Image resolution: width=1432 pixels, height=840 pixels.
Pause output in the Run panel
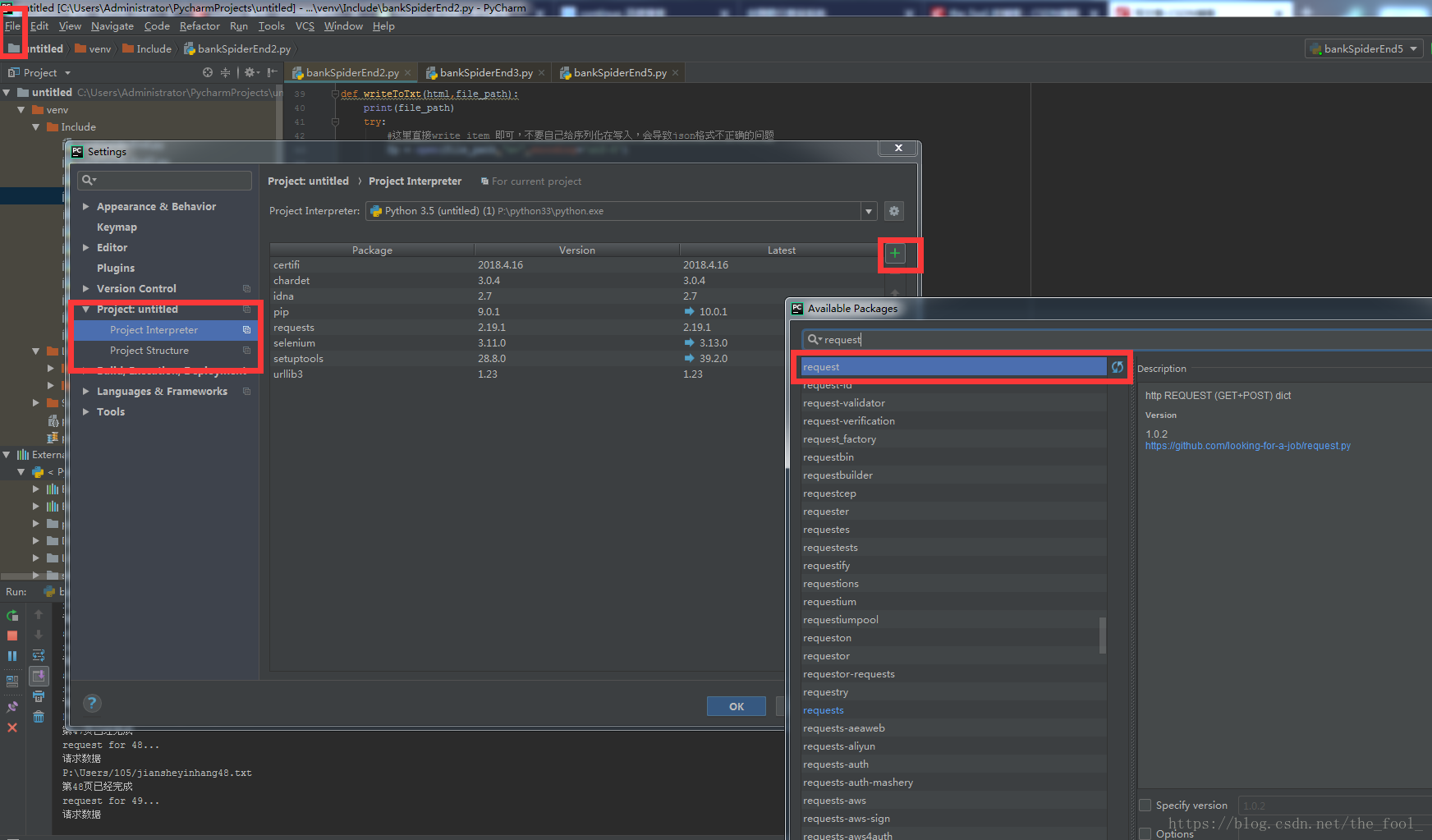(x=12, y=656)
